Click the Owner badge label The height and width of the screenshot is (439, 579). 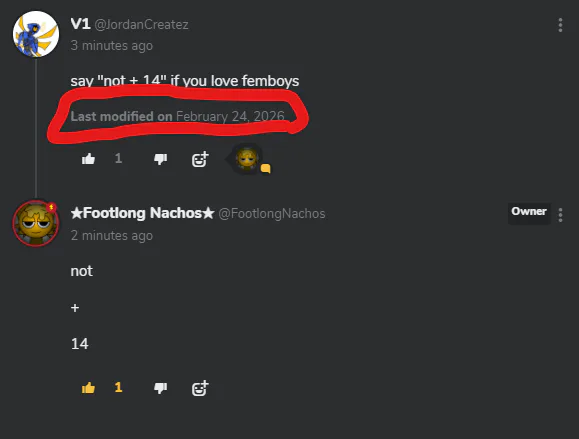[x=529, y=212]
